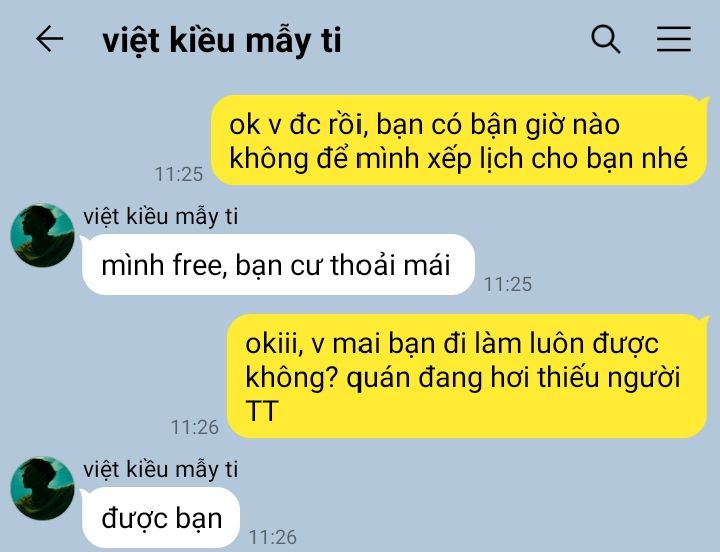The image size is (720, 552).
Task: Click the word free in the white bubble
Action: (198, 265)
